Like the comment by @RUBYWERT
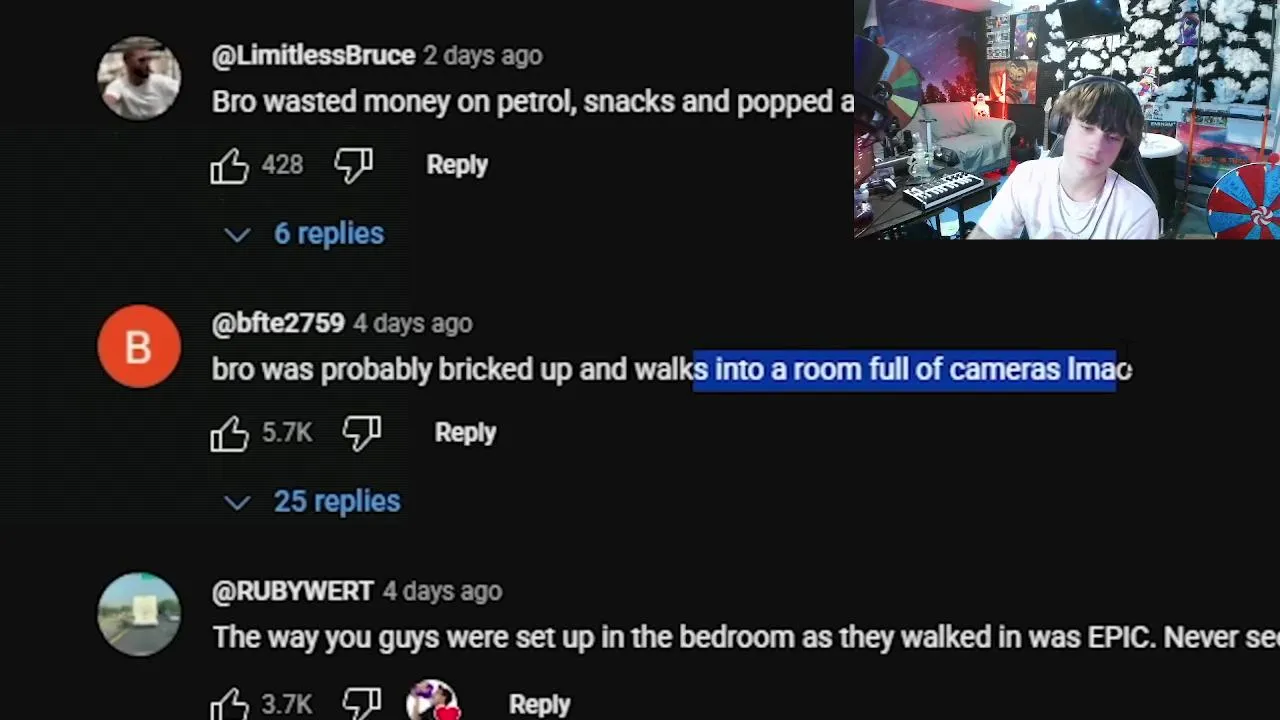Image resolution: width=1280 pixels, height=720 pixels. [x=229, y=703]
